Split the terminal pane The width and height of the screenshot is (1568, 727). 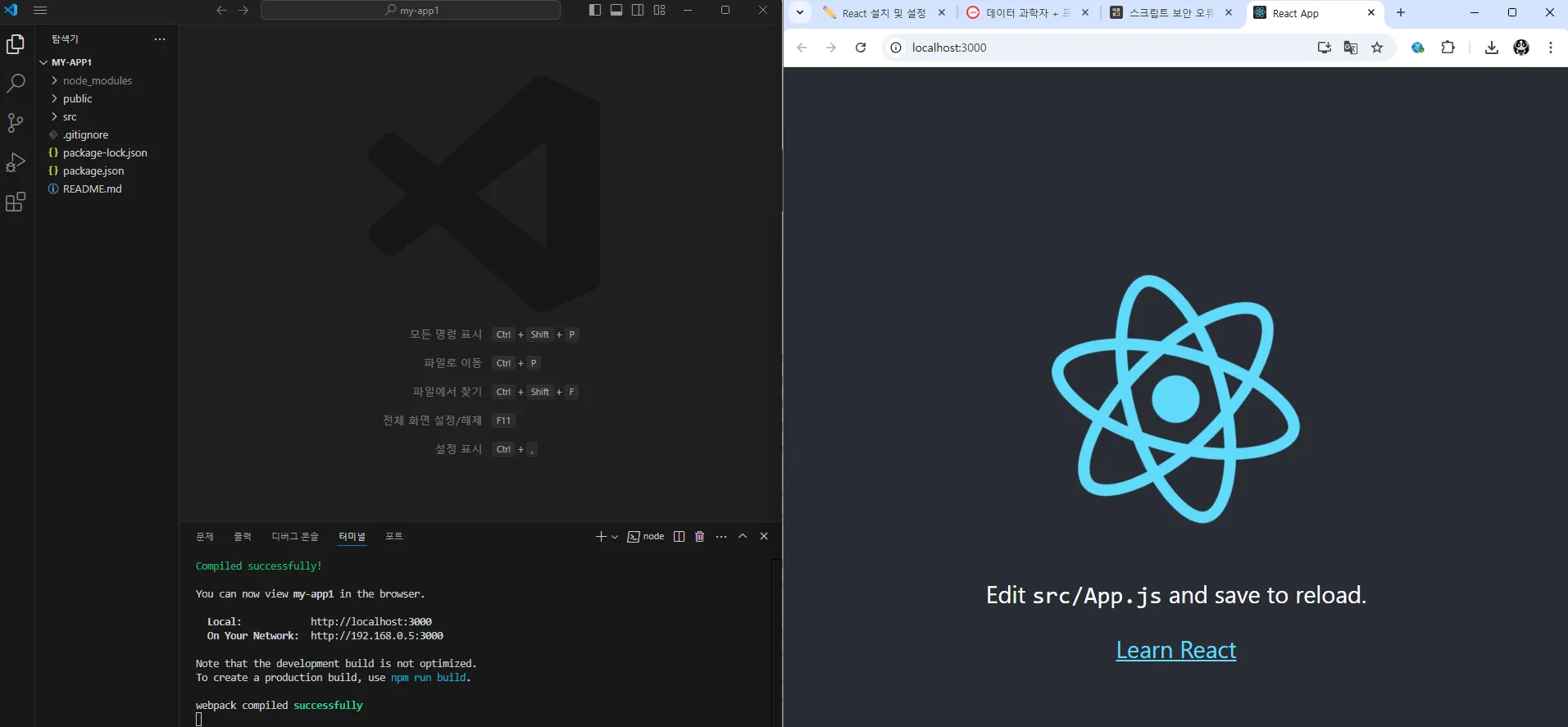[x=679, y=536]
